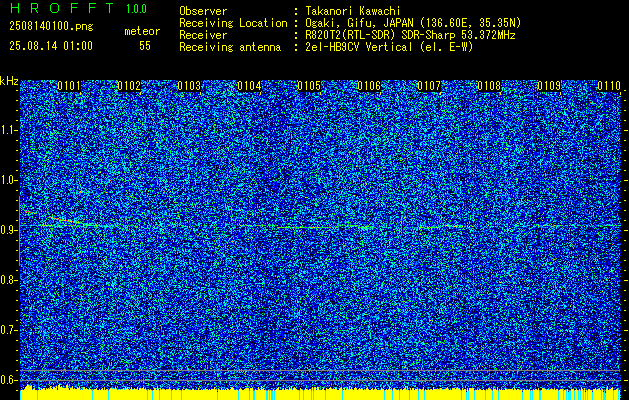This screenshot has height=400, width=629.
Task: Click the date stamp 25.08.14 01:00
Action: [51, 46]
